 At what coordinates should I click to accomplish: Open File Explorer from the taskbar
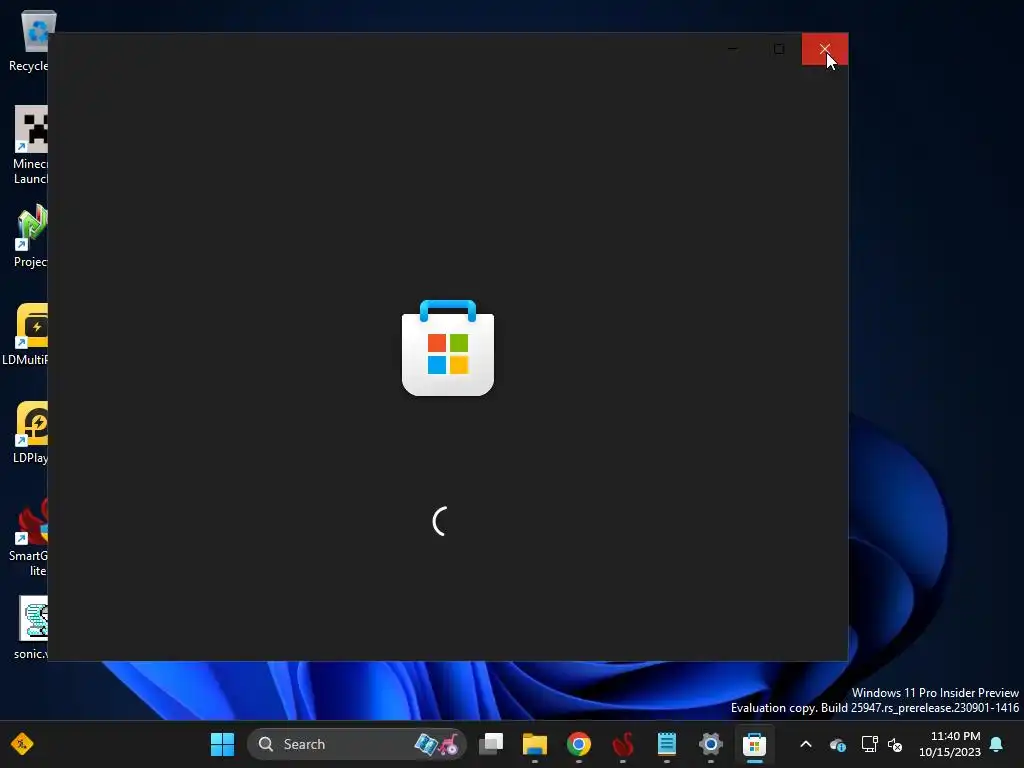(x=535, y=744)
